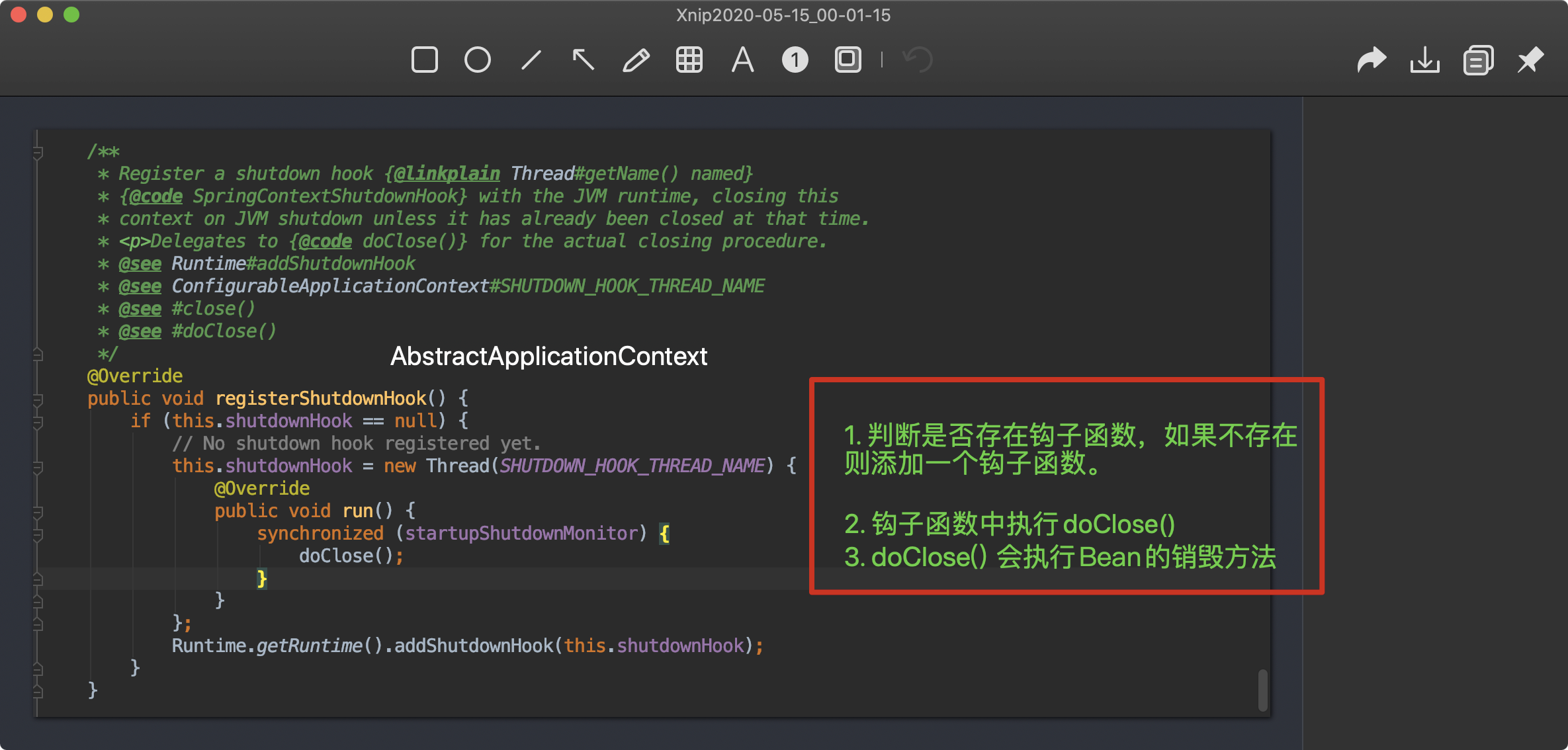Viewport: 1568px width, 750px height.
Task: Click the title Xnip2020-05-15_00-01-15
Action: [783, 15]
